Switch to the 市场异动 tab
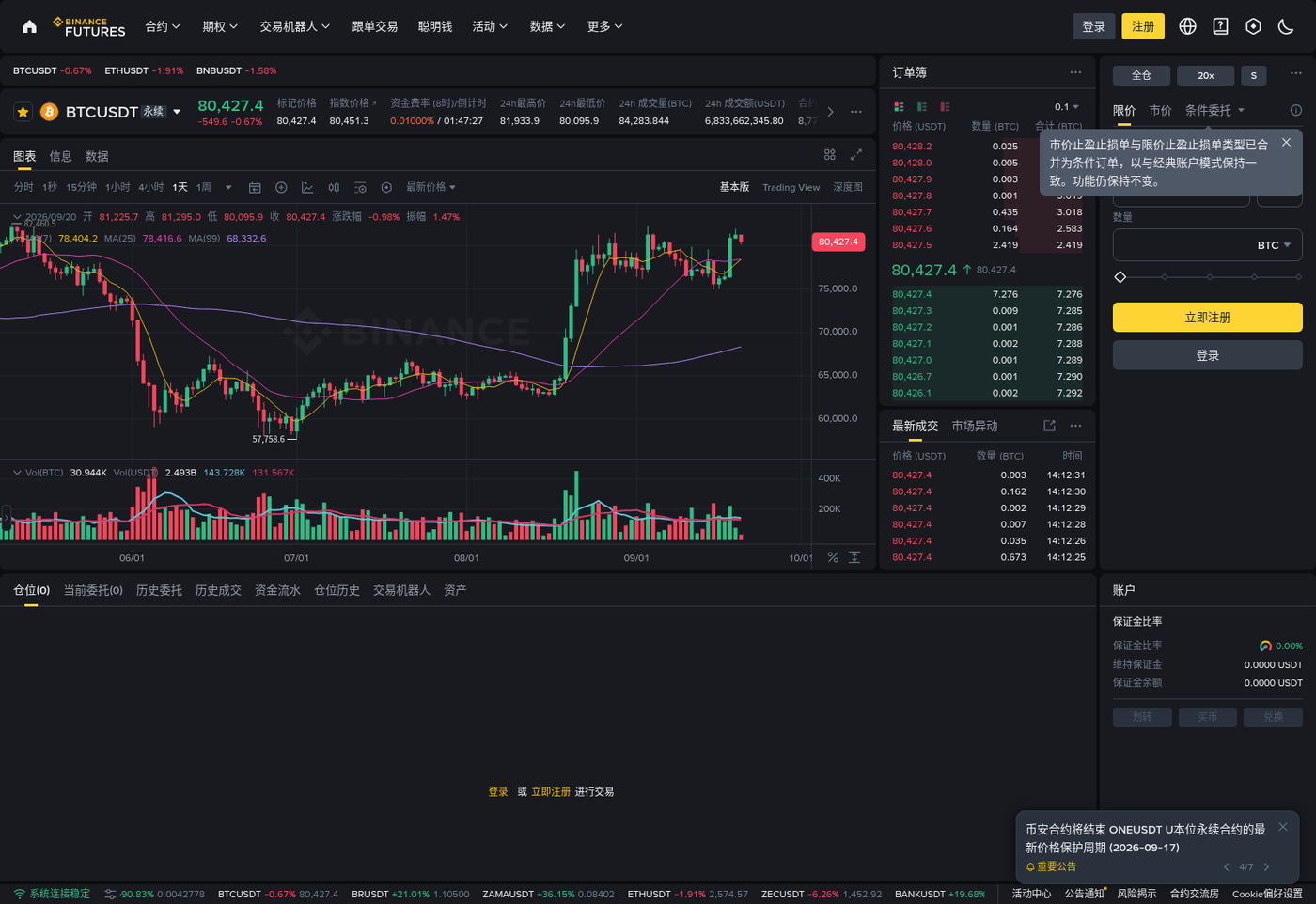Screen dimensions: 1316x904 coord(975,426)
